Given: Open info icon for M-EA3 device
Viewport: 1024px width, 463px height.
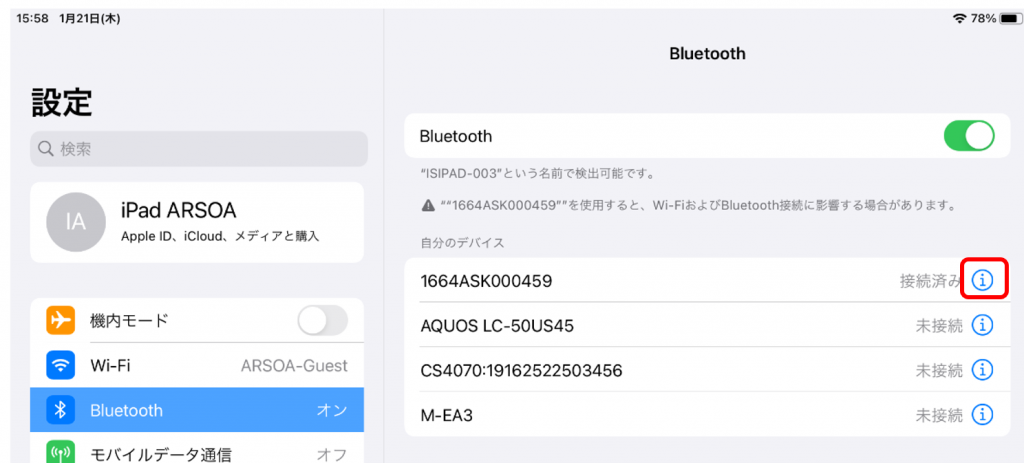Looking at the screenshot, I should (x=983, y=414).
